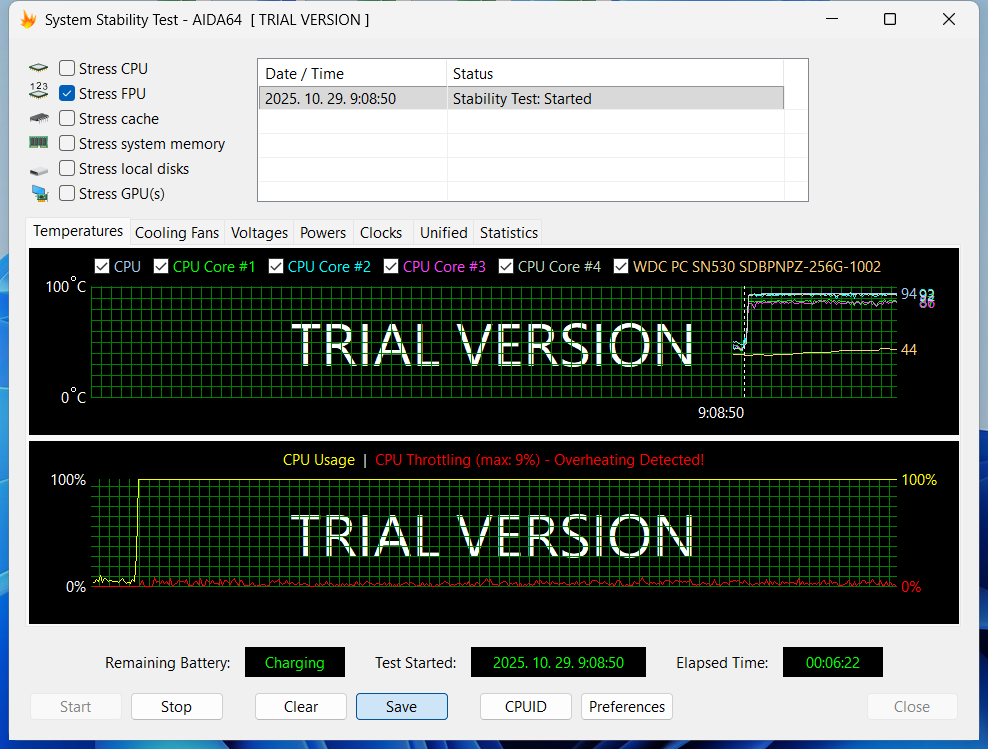The height and width of the screenshot is (749, 988).
Task: Click the Save button
Action: pyautogui.click(x=401, y=706)
